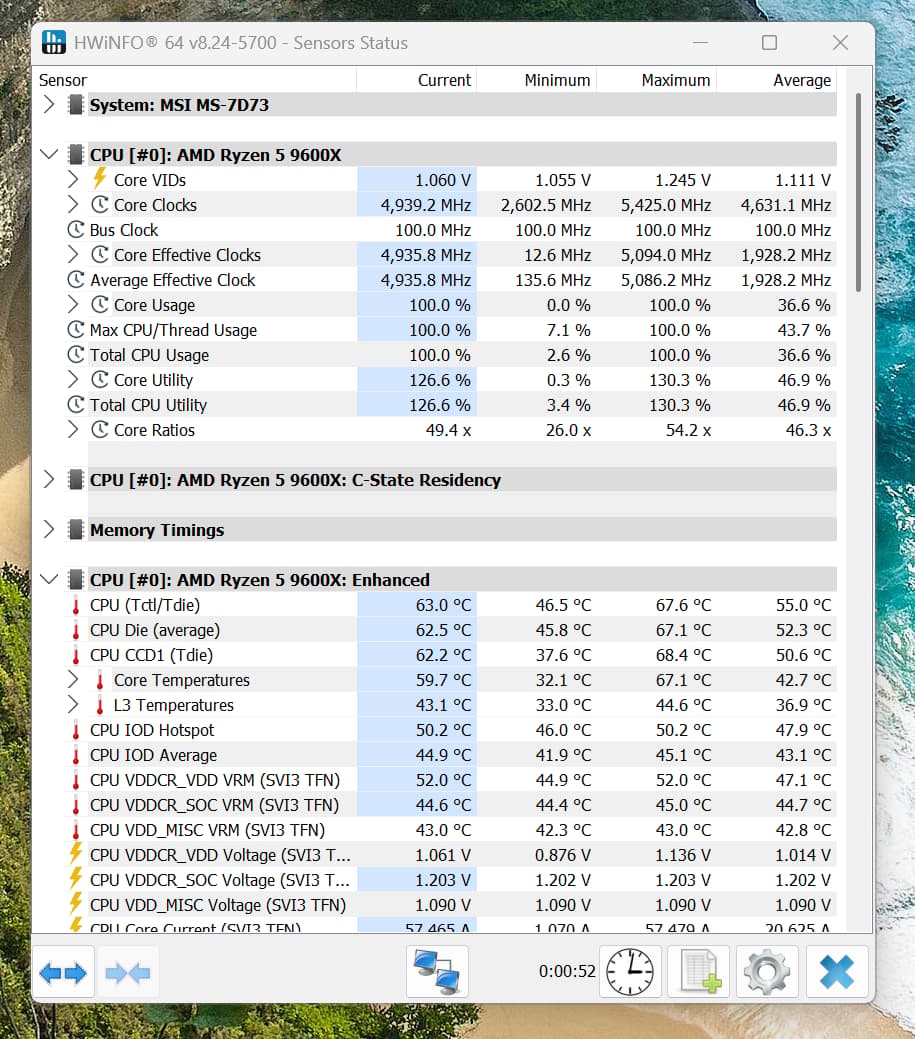
Task: Click thermometer icon beside CPU VDD_MISC VRM
Action: 76,831
